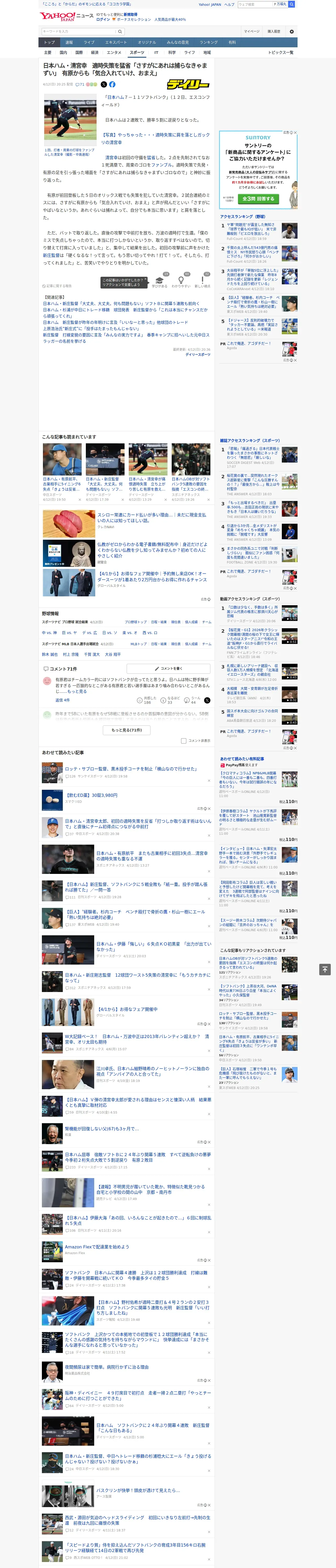Image resolution: width=336 pixels, height=1568 pixels.
Task: Open the 中 vs. 神 game result
Action: (49, 632)
